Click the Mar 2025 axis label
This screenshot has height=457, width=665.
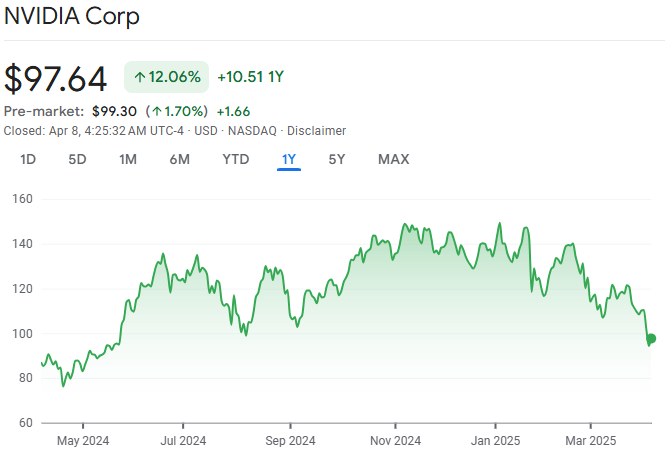coord(591,441)
